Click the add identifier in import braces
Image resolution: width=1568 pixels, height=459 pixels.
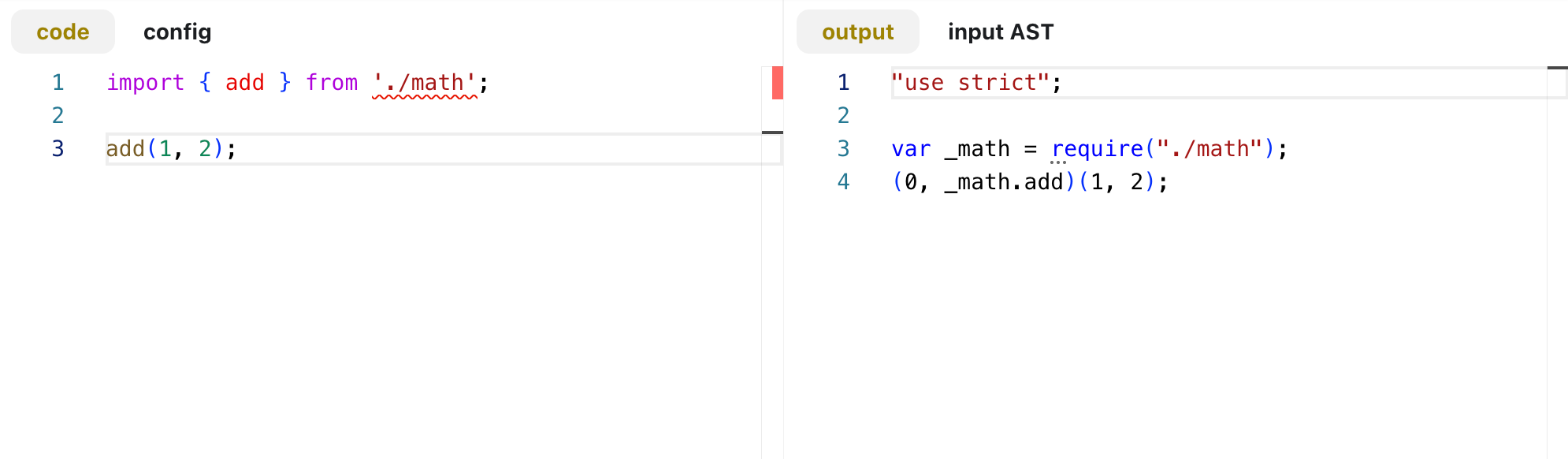tap(245, 83)
